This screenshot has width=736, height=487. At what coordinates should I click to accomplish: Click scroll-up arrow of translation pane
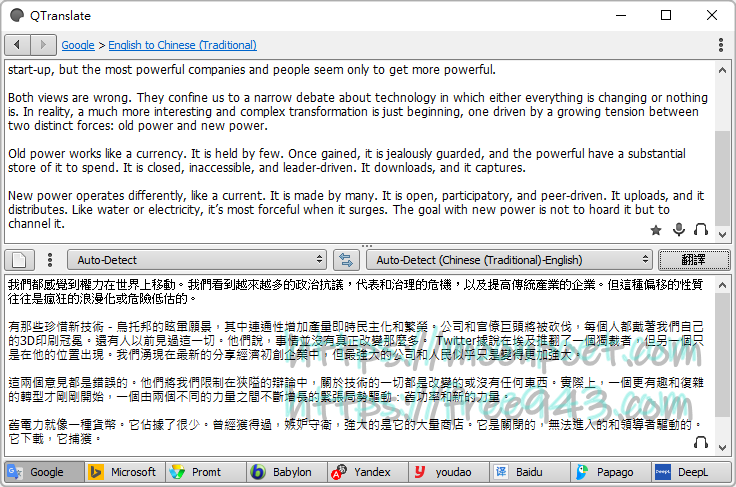[722, 285]
